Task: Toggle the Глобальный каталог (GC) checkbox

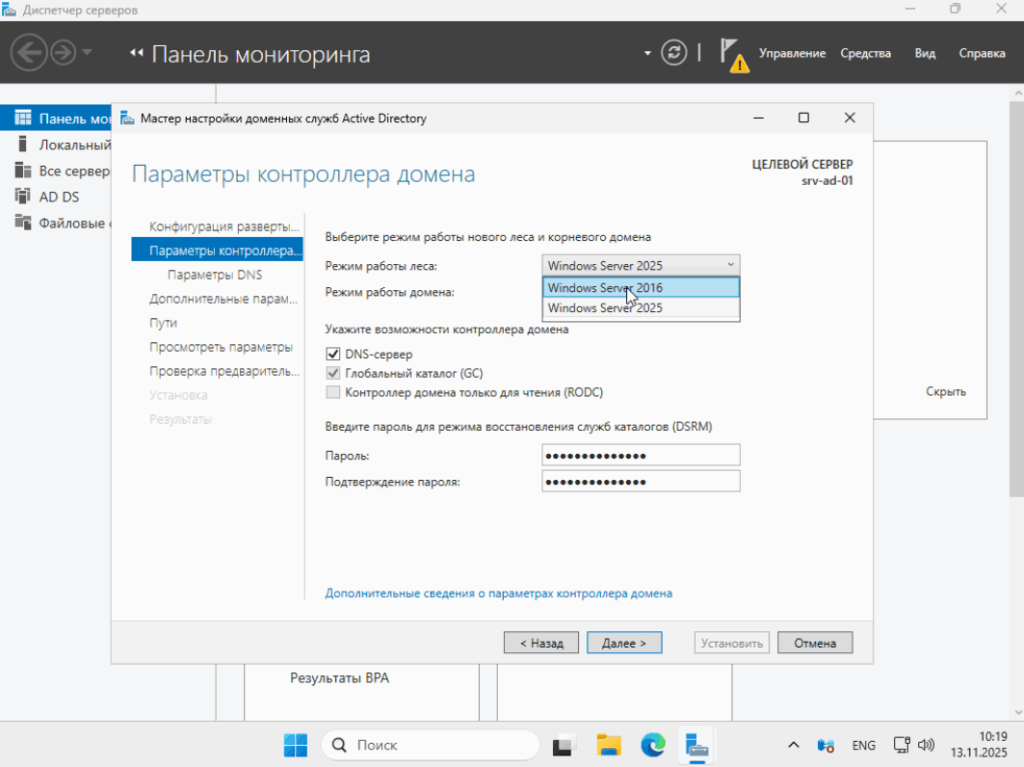Action: [333, 373]
